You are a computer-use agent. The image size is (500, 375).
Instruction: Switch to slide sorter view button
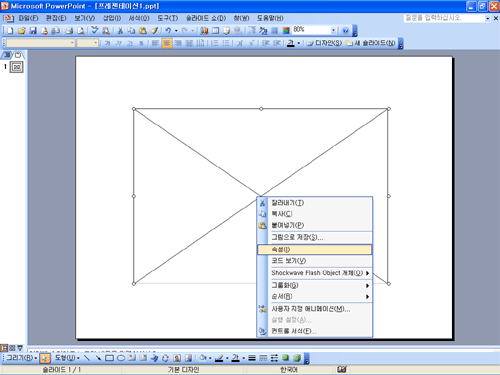12,348
